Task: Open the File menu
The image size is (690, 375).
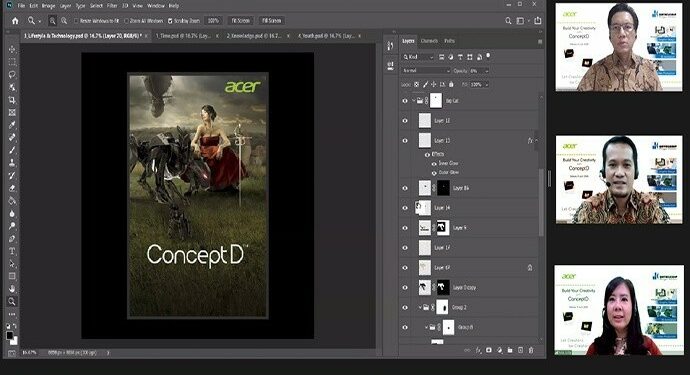Action: pos(21,6)
